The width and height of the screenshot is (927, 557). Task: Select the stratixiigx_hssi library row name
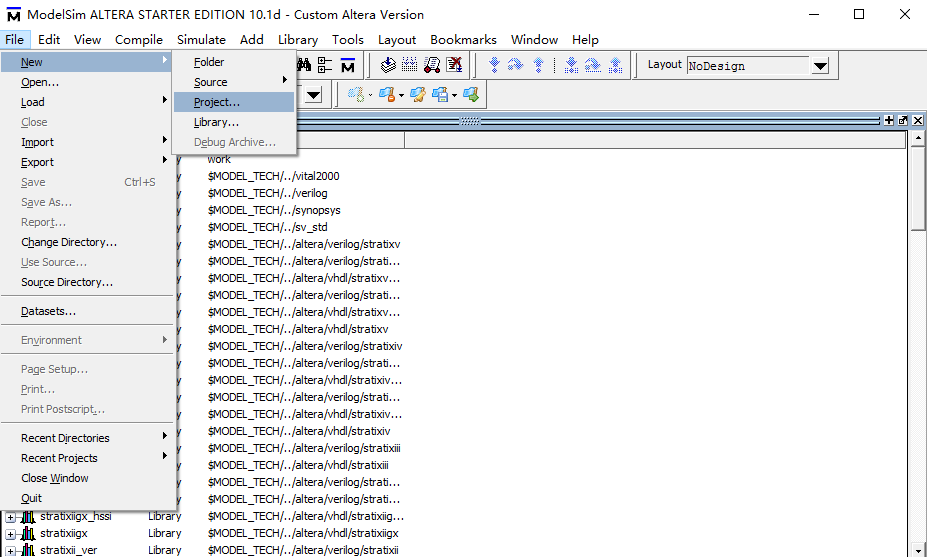click(x=76, y=516)
